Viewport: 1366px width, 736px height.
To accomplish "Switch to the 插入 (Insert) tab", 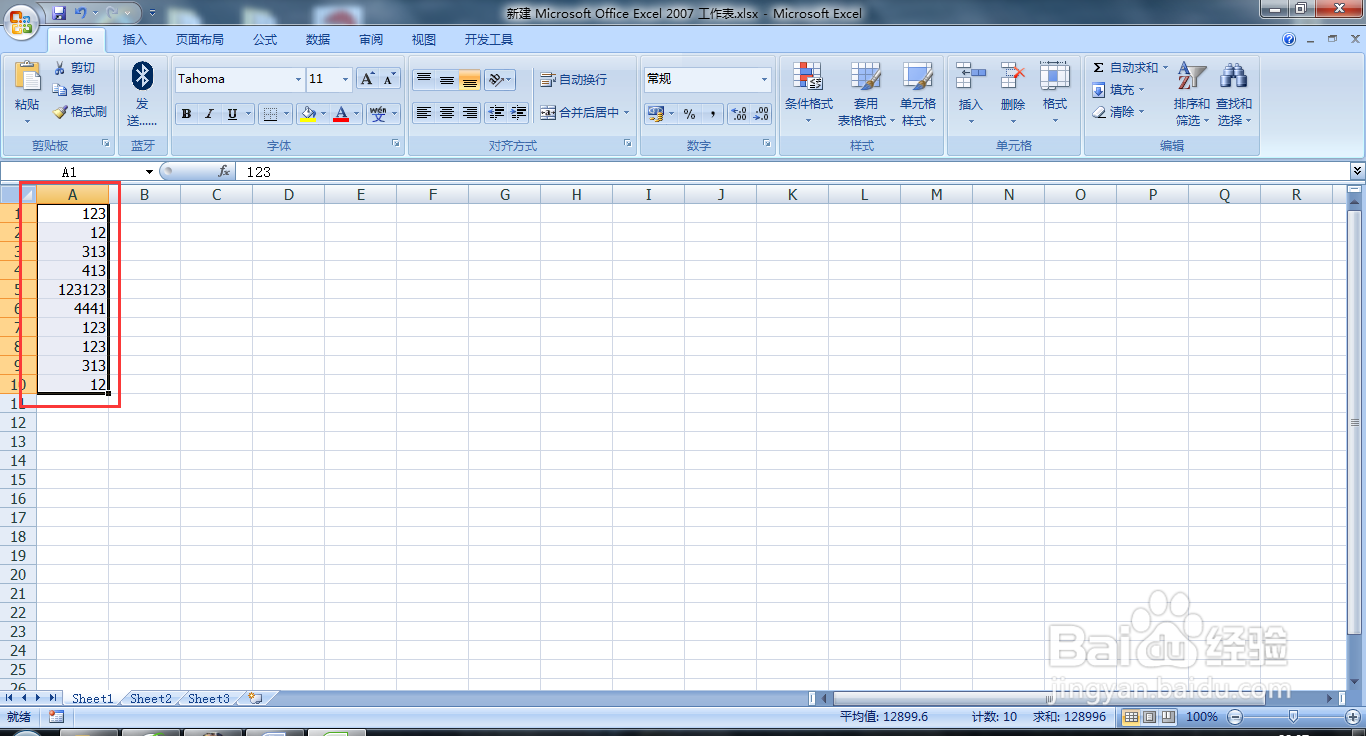I will click(135, 40).
